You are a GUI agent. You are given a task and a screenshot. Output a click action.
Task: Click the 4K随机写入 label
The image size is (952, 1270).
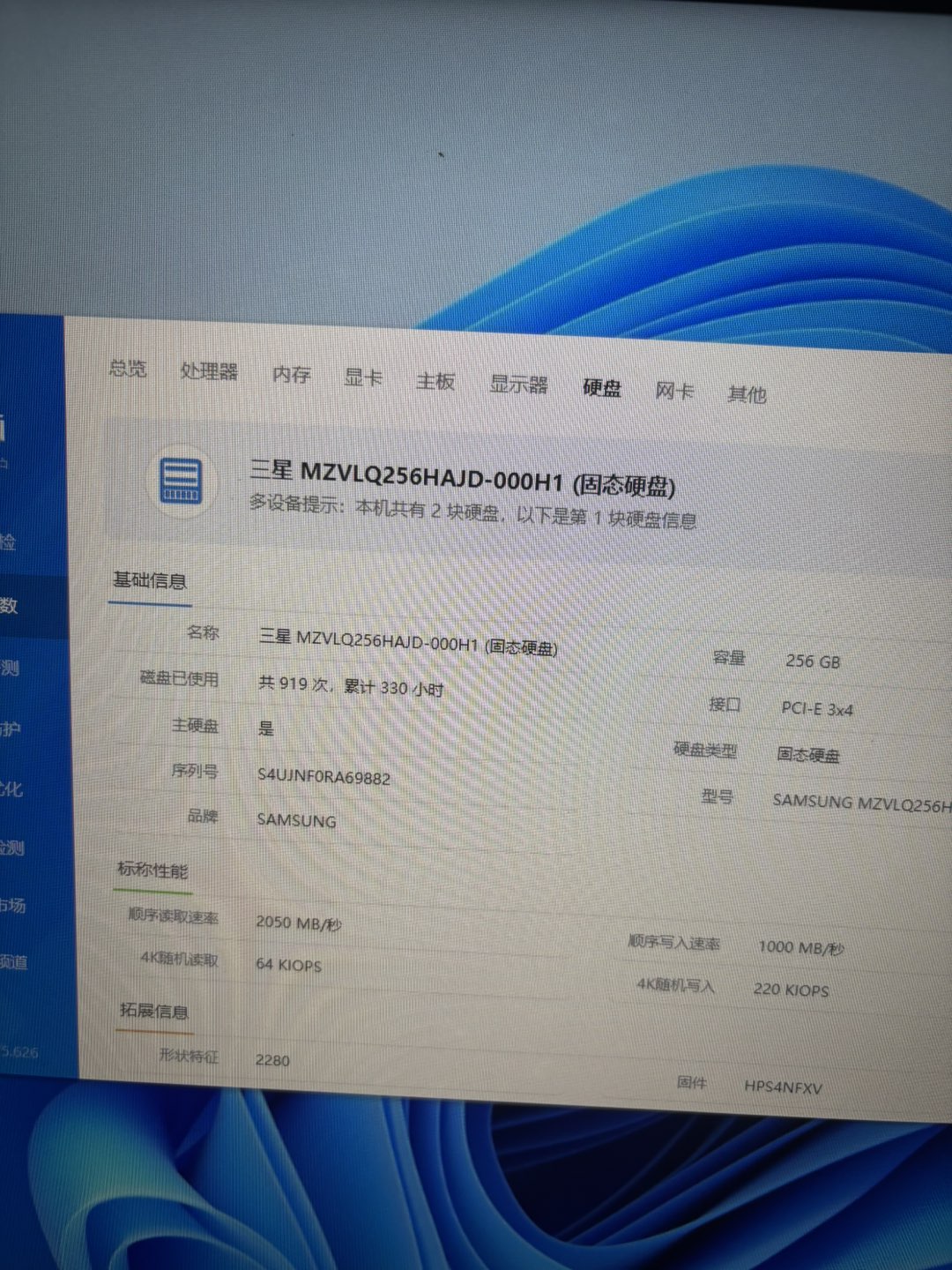[676, 984]
